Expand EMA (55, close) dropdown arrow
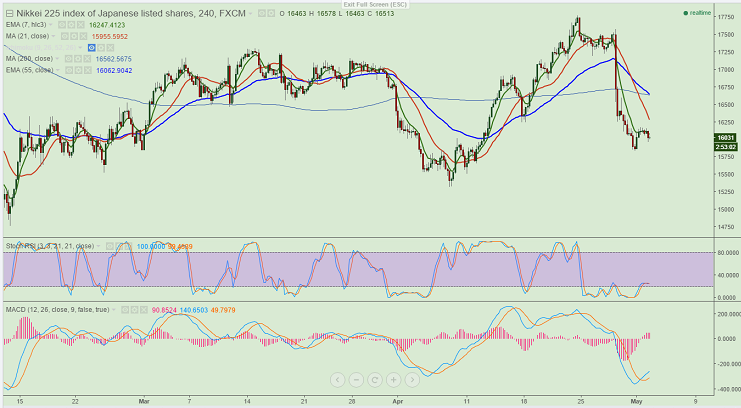 (58, 70)
